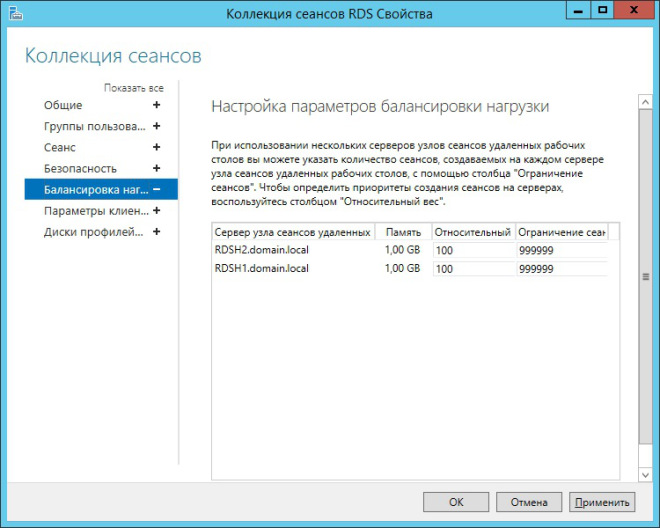Click the Применить button
Image resolution: width=660 pixels, height=528 pixels.
(x=601, y=502)
